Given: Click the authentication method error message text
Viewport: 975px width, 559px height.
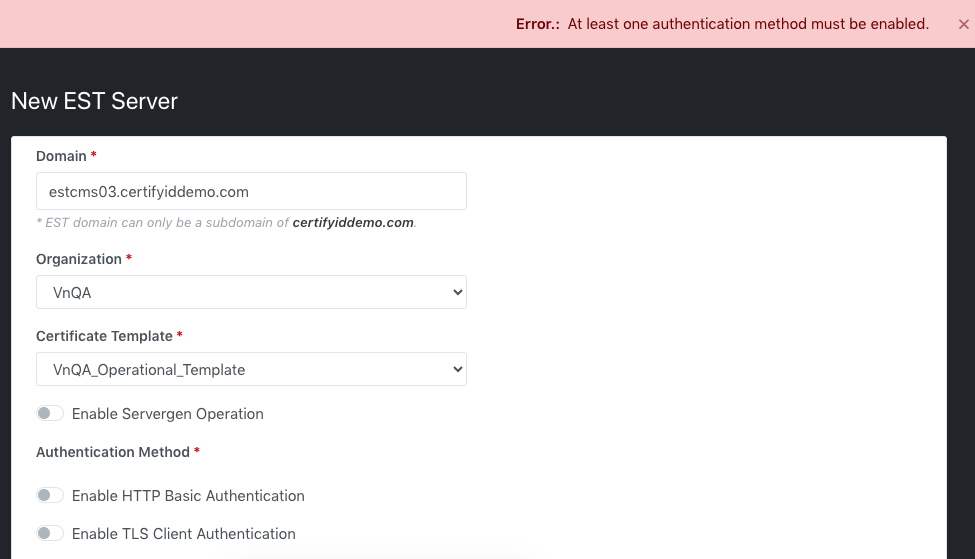Looking at the screenshot, I should [x=748, y=24].
